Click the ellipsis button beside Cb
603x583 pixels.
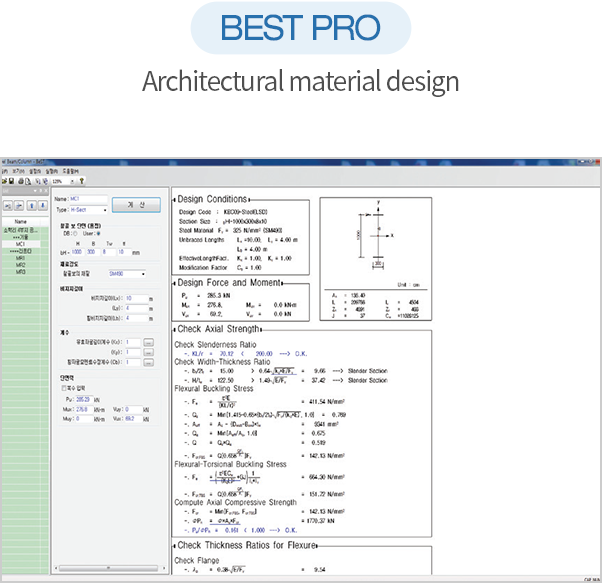tap(148, 362)
